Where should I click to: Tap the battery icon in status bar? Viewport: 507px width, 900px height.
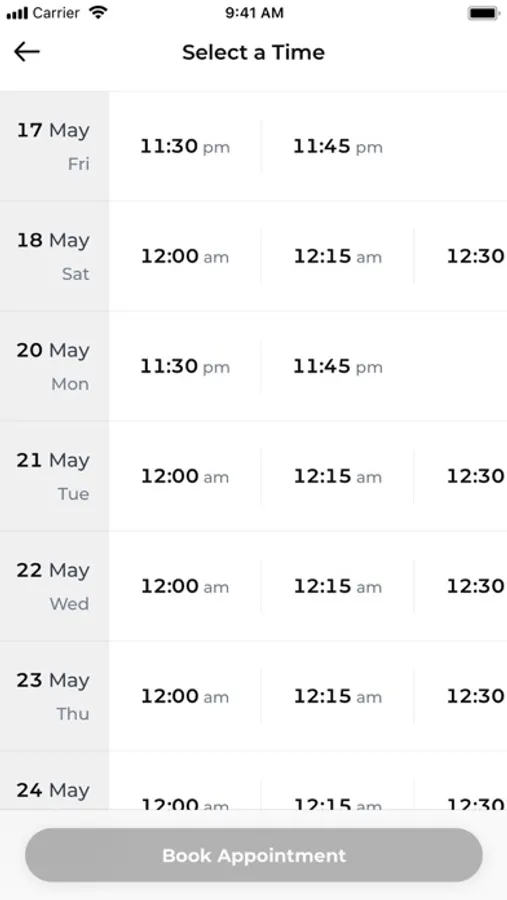483,13
